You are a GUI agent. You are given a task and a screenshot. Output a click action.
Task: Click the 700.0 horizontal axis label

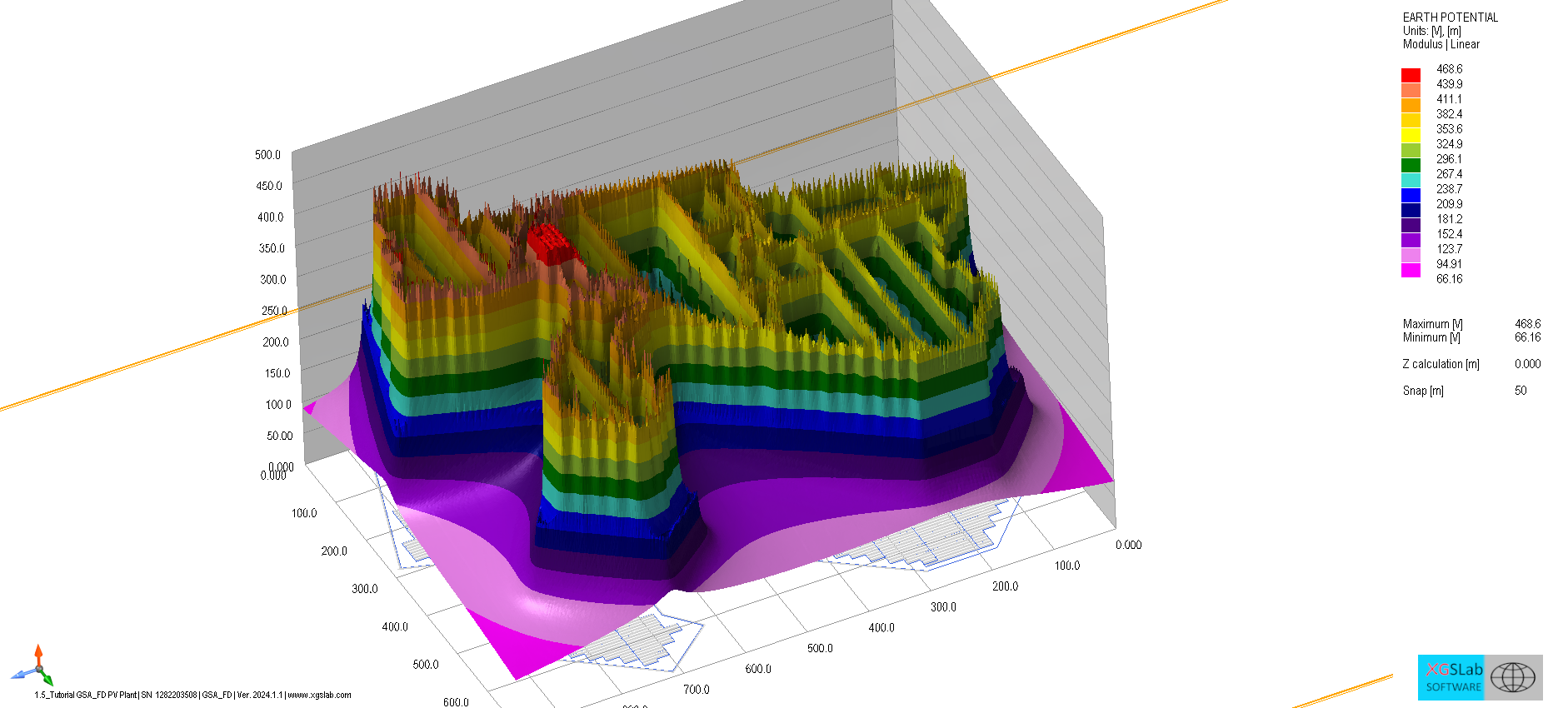(696, 690)
